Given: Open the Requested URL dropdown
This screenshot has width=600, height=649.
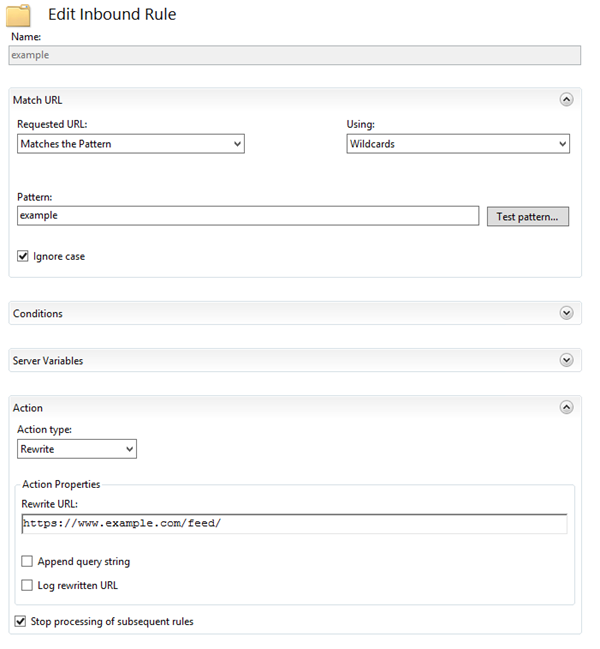Looking at the screenshot, I should point(131,144).
